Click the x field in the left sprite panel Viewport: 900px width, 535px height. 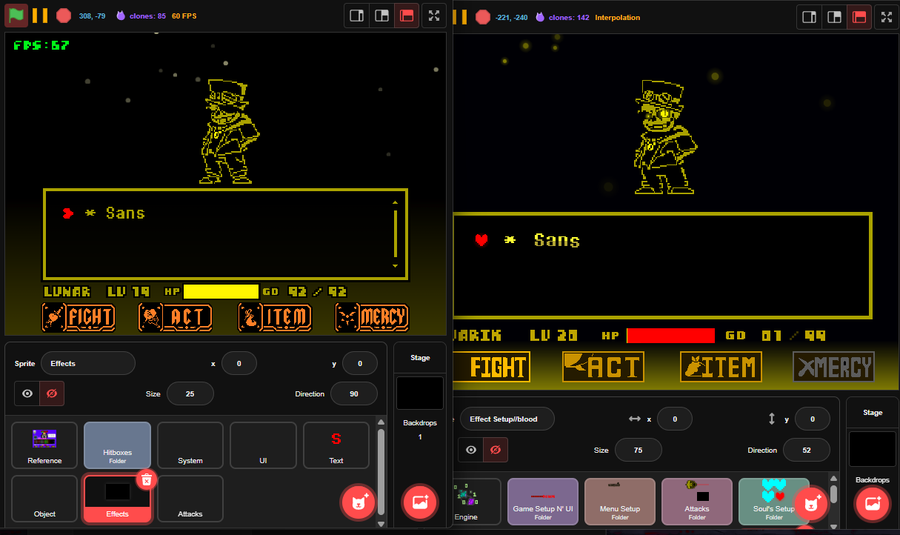[x=239, y=363]
